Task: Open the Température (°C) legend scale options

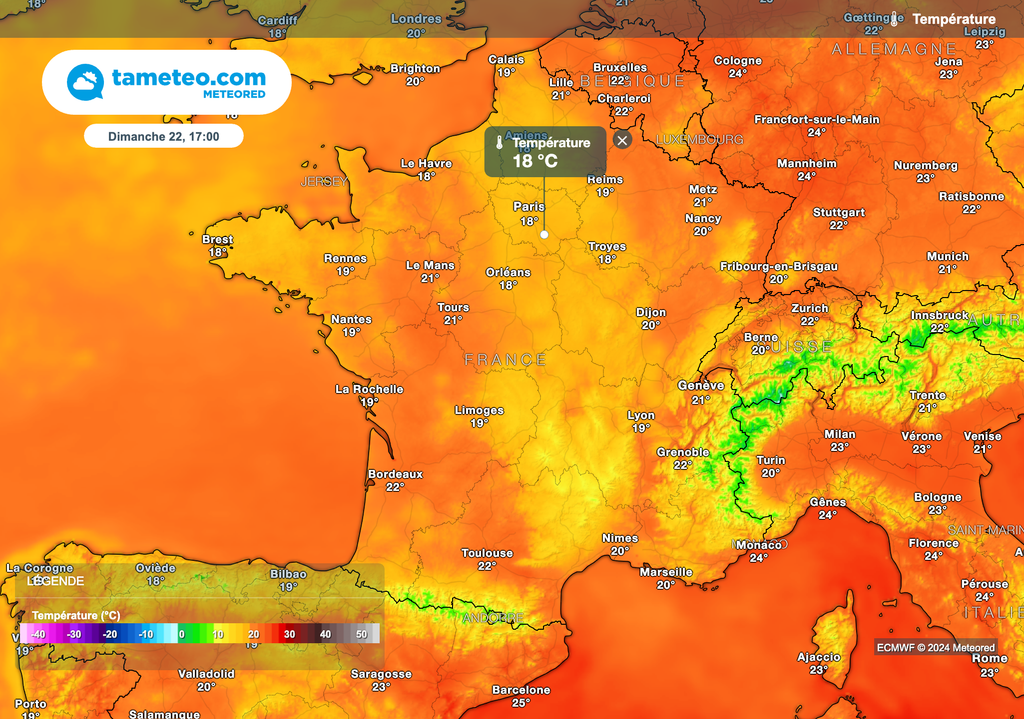Action: point(75,615)
